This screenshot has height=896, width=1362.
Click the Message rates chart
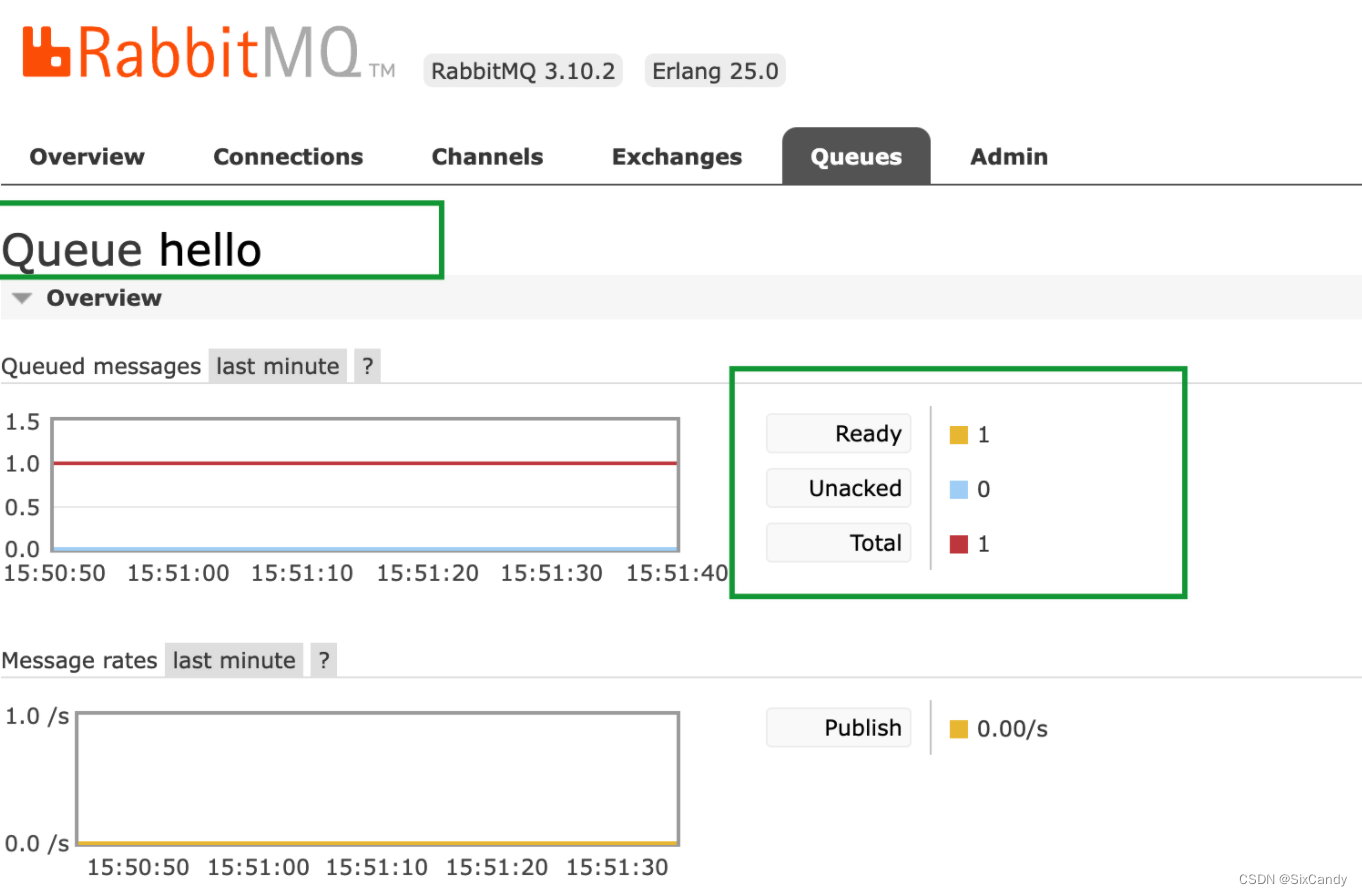click(x=378, y=779)
